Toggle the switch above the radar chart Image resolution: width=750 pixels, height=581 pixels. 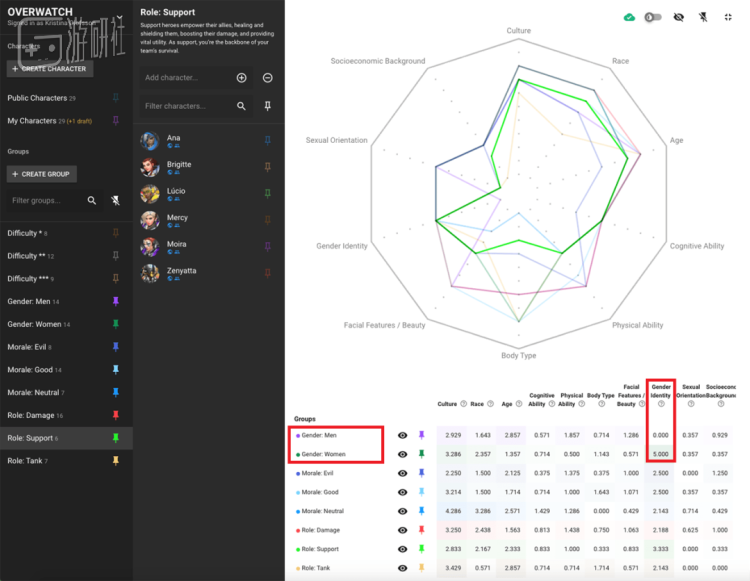(653, 17)
